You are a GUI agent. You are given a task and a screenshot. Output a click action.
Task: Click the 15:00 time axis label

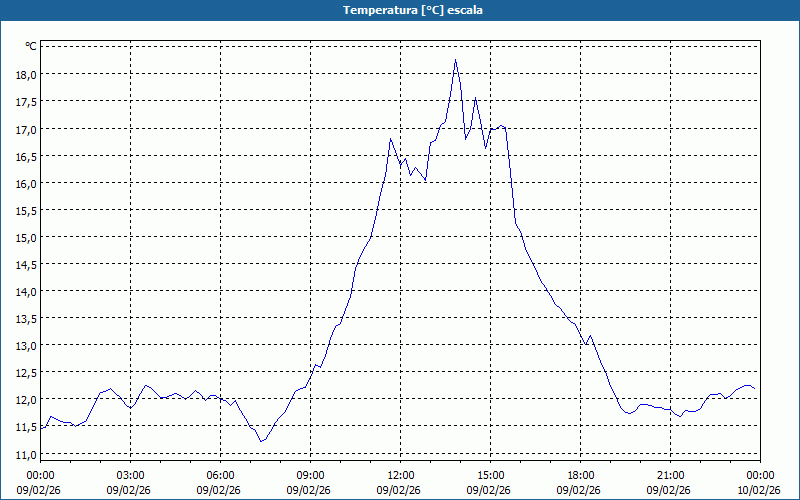(x=491, y=475)
